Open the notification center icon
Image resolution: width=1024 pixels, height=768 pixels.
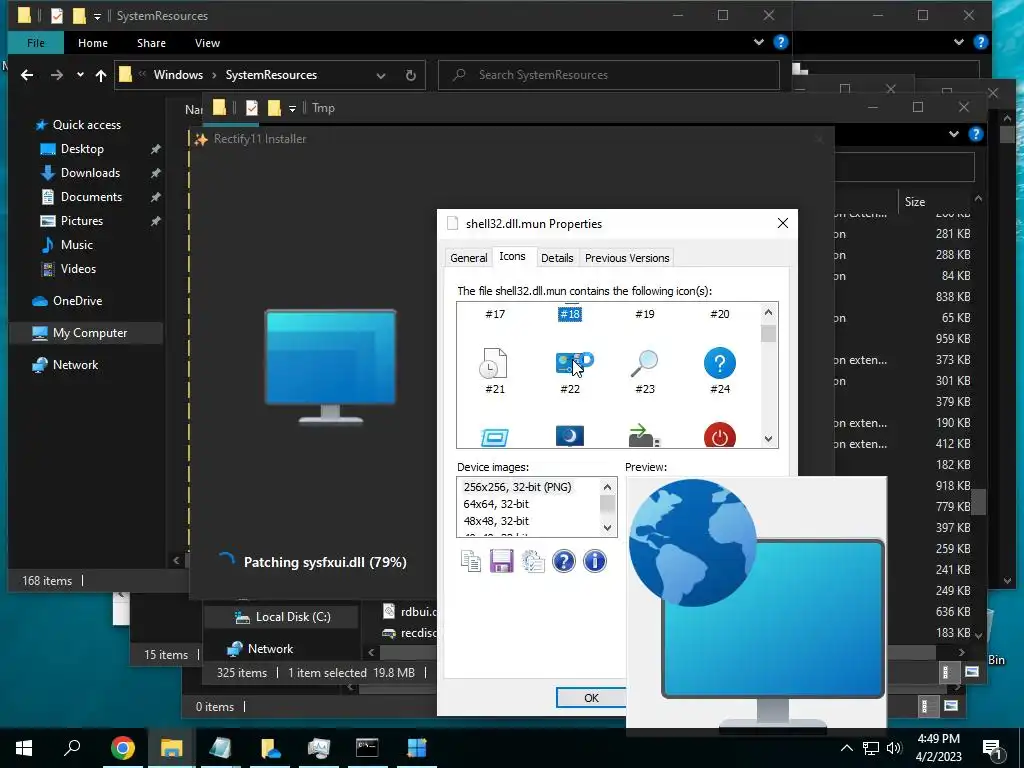pyautogui.click(x=993, y=748)
